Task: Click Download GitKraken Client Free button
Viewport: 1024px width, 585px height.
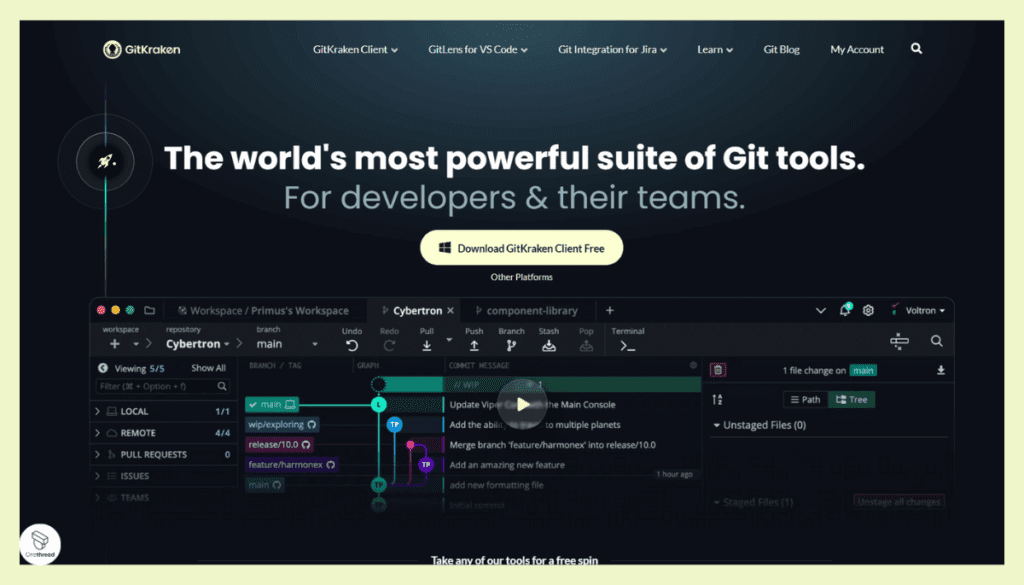Action: (521, 248)
